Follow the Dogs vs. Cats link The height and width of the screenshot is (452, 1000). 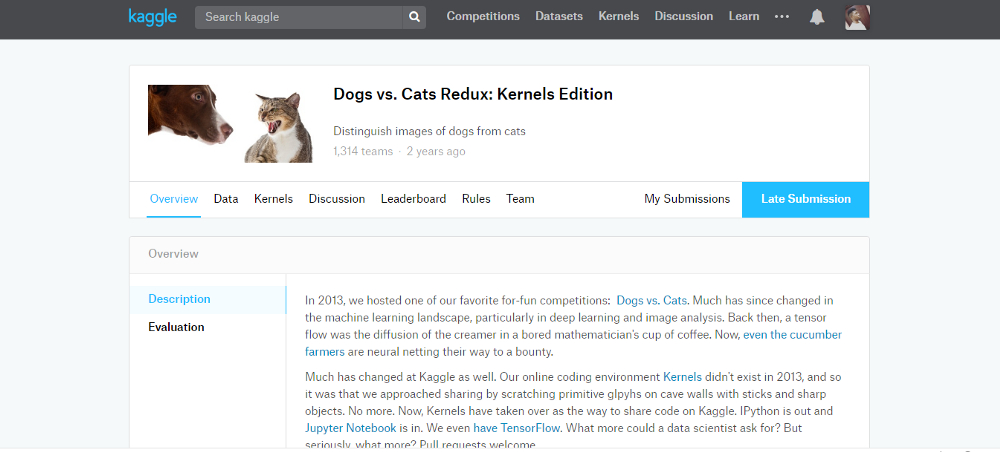pos(651,300)
